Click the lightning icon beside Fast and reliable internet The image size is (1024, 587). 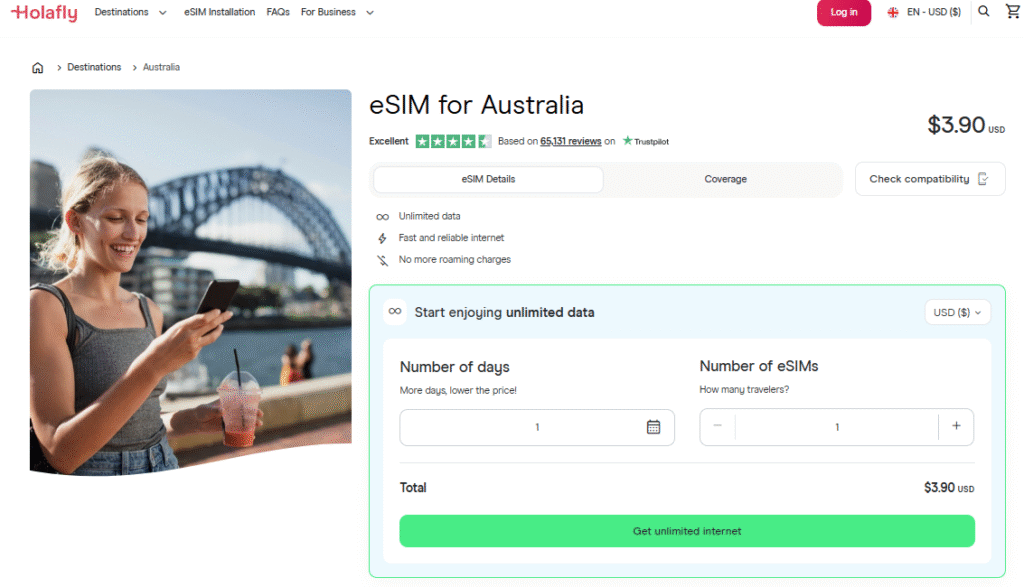click(x=383, y=238)
